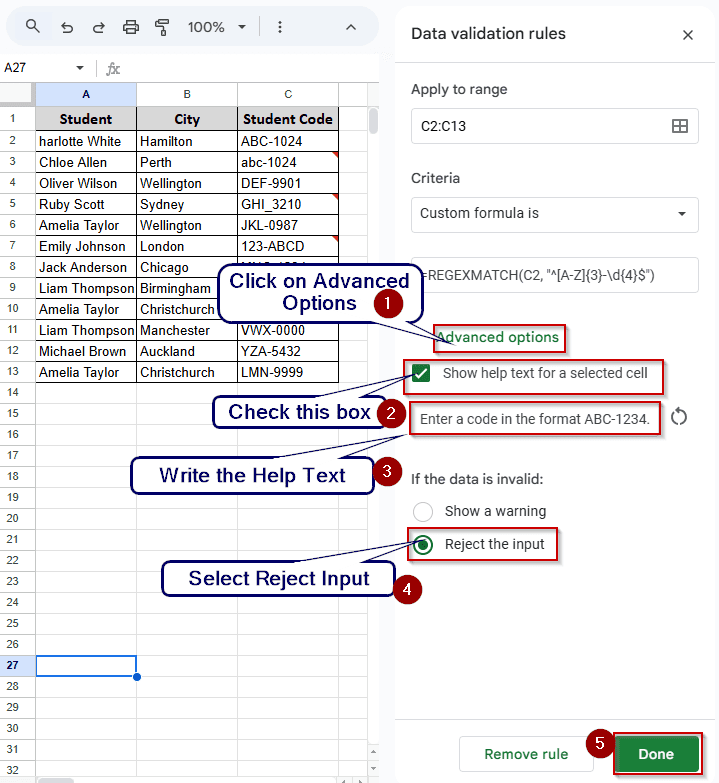Viewport: 719px width, 783px height.
Task: Click cell containing LMN-9999
Action: [x=288, y=372]
